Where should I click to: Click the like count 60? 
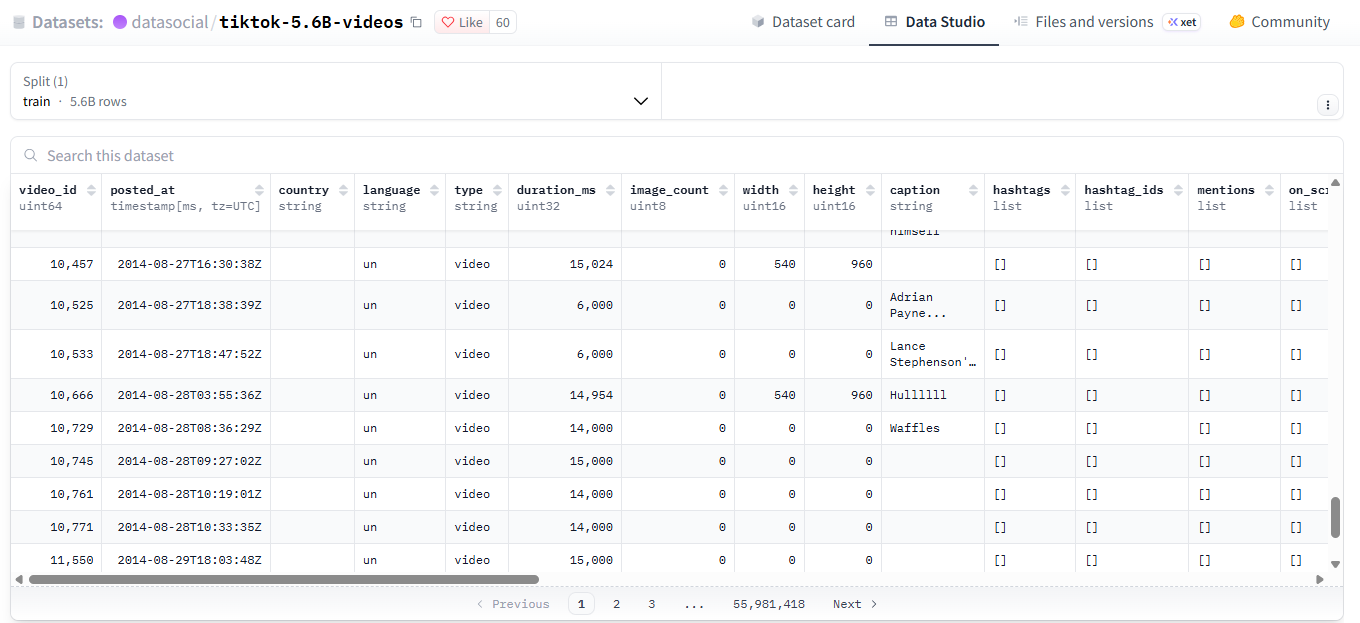point(503,22)
